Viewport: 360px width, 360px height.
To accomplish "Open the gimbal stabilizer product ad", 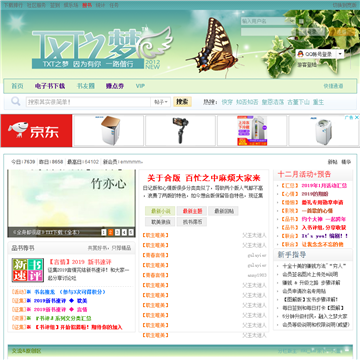I will tap(180, 131).
